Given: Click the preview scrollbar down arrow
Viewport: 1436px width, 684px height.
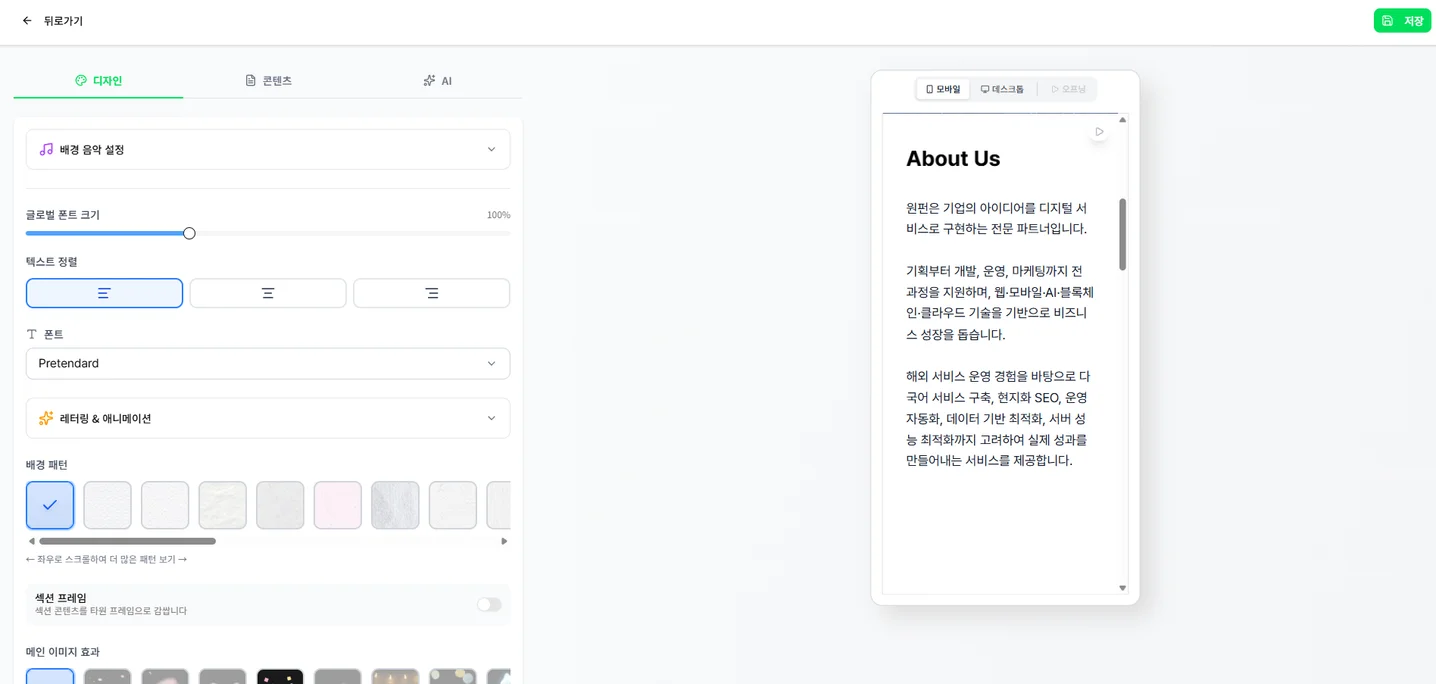Looking at the screenshot, I should click(1122, 588).
